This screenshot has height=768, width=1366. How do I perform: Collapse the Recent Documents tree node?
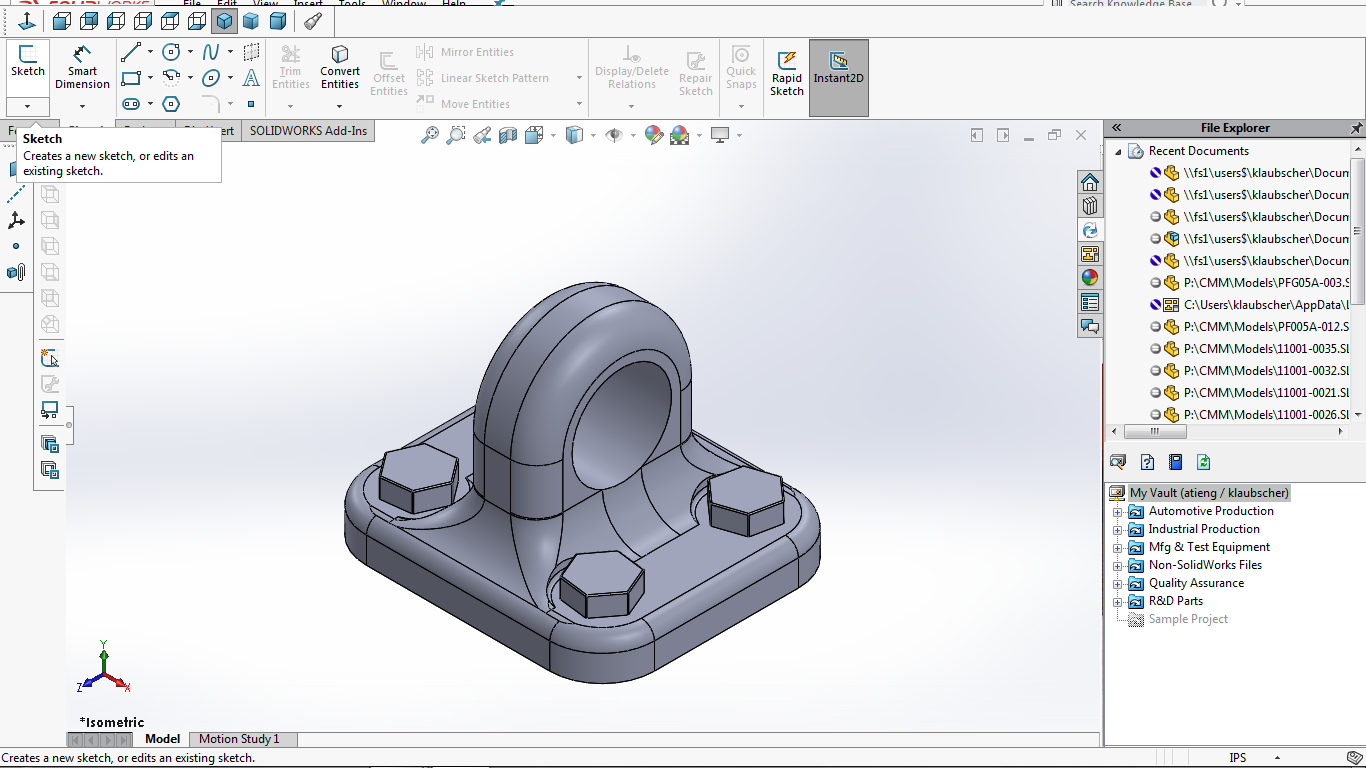click(x=1119, y=151)
